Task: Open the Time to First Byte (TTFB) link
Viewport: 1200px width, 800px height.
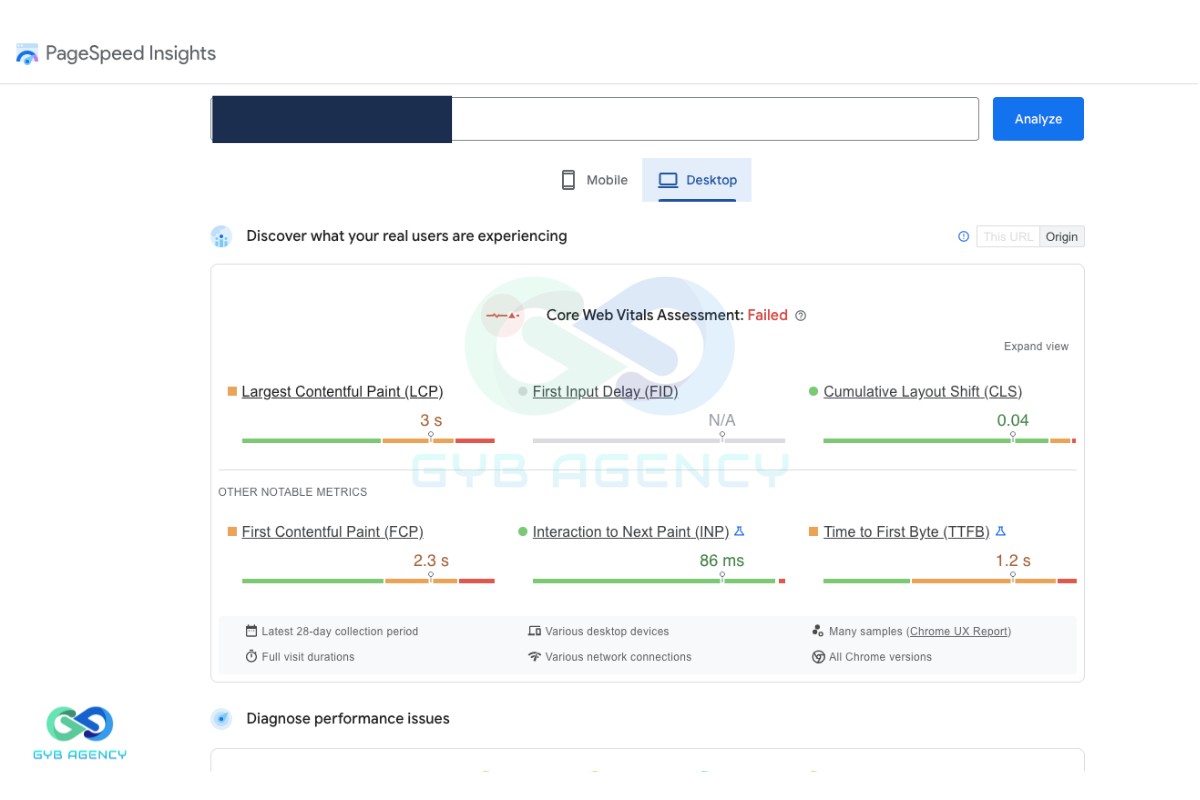Action: (x=906, y=532)
